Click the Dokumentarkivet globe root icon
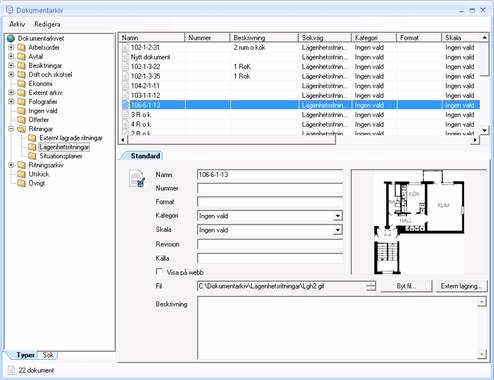This screenshot has width=494, height=380. pyautogui.click(x=11, y=38)
